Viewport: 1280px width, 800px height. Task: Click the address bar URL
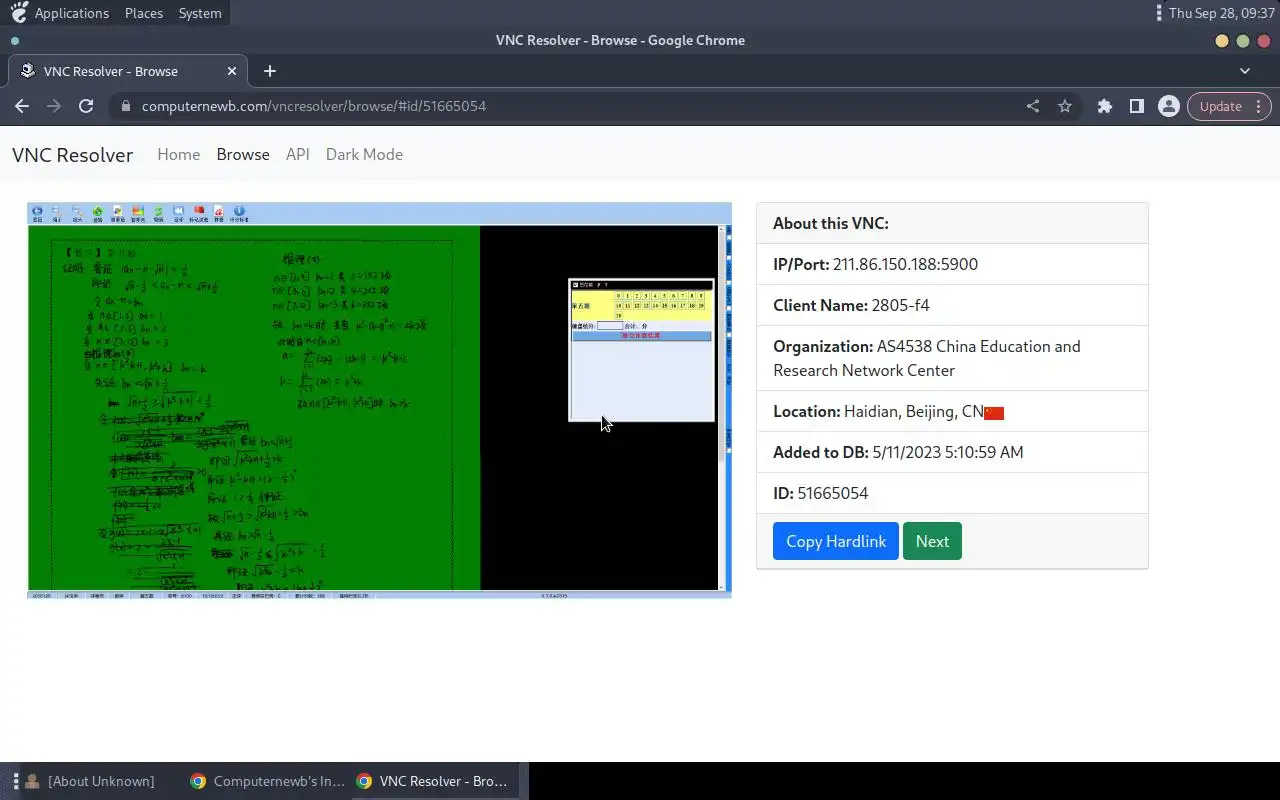click(314, 106)
